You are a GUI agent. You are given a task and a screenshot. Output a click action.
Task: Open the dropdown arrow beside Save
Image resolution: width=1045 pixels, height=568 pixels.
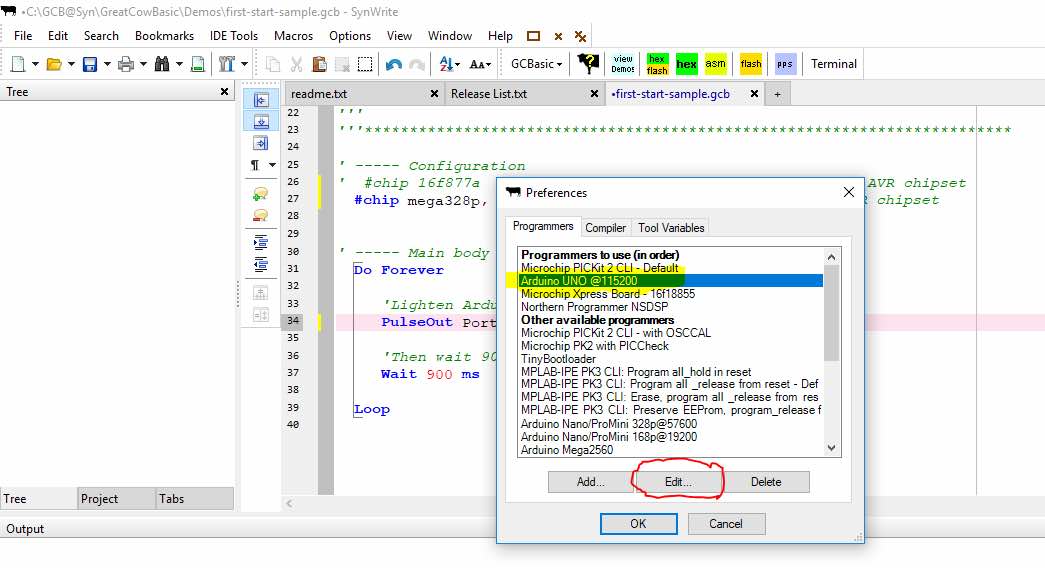(107, 64)
